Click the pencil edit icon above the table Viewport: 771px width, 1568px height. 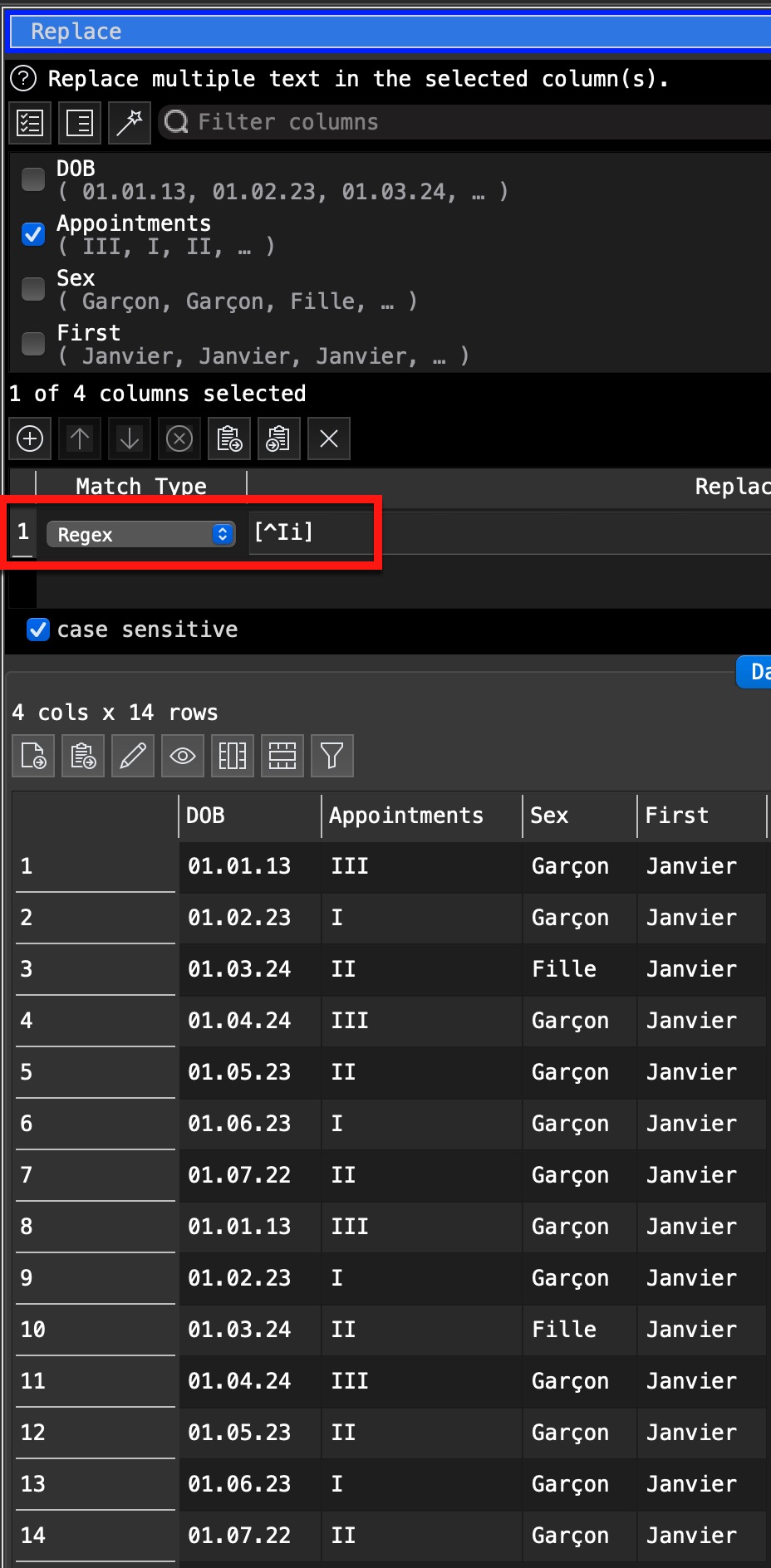pos(133,756)
